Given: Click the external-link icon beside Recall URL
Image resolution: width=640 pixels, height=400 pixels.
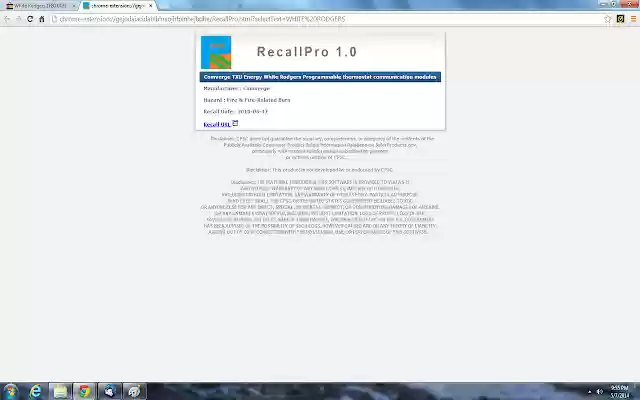Looking at the screenshot, I should click(x=235, y=123).
